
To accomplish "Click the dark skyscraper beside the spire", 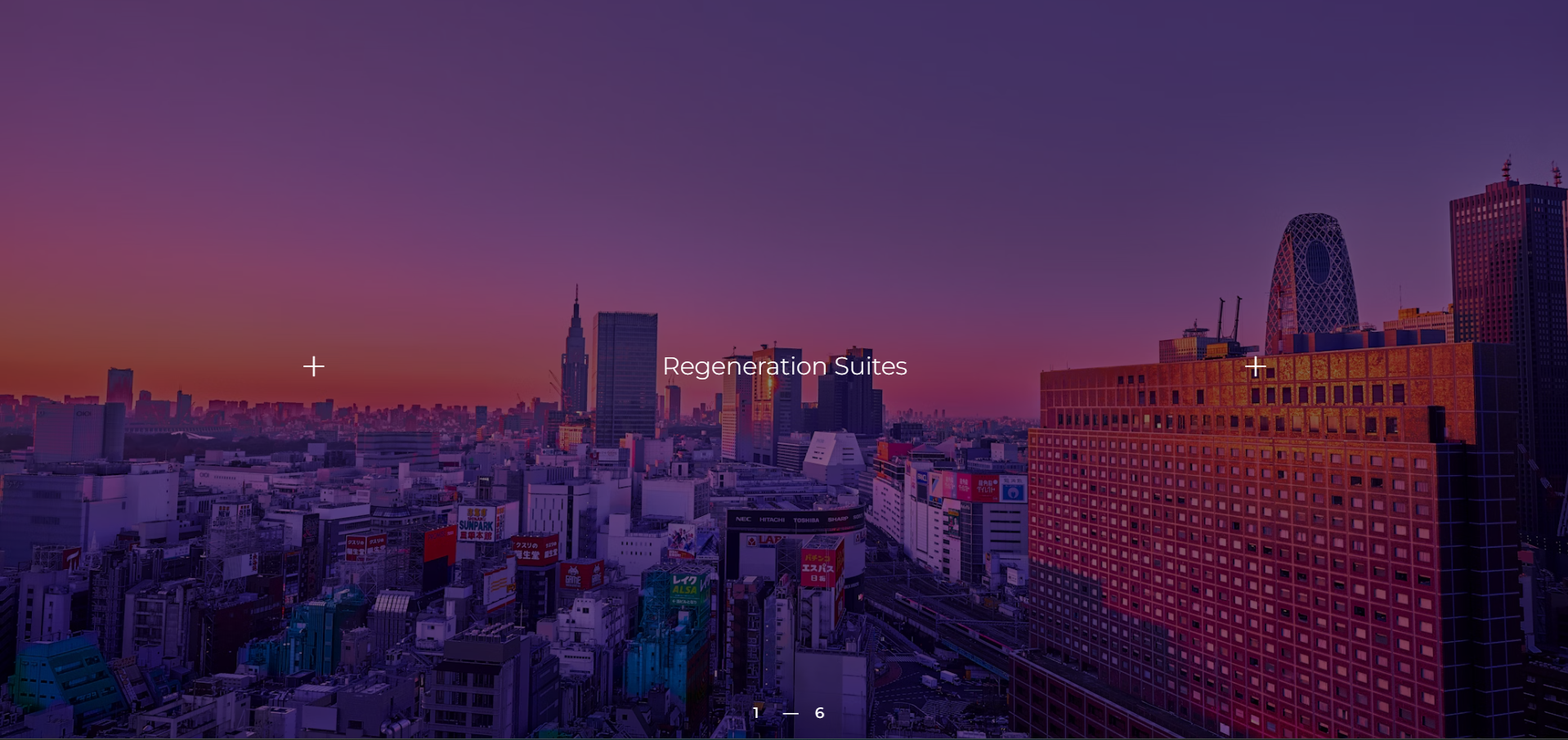I will click(x=625, y=376).
